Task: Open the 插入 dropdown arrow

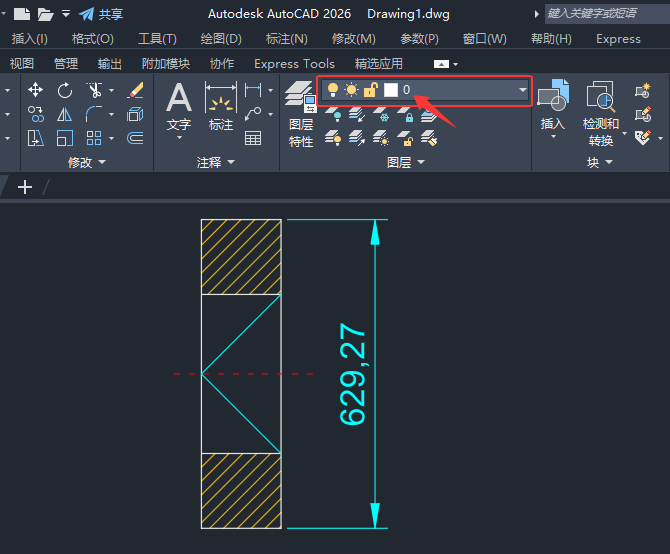Action: (x=553, y=137)
